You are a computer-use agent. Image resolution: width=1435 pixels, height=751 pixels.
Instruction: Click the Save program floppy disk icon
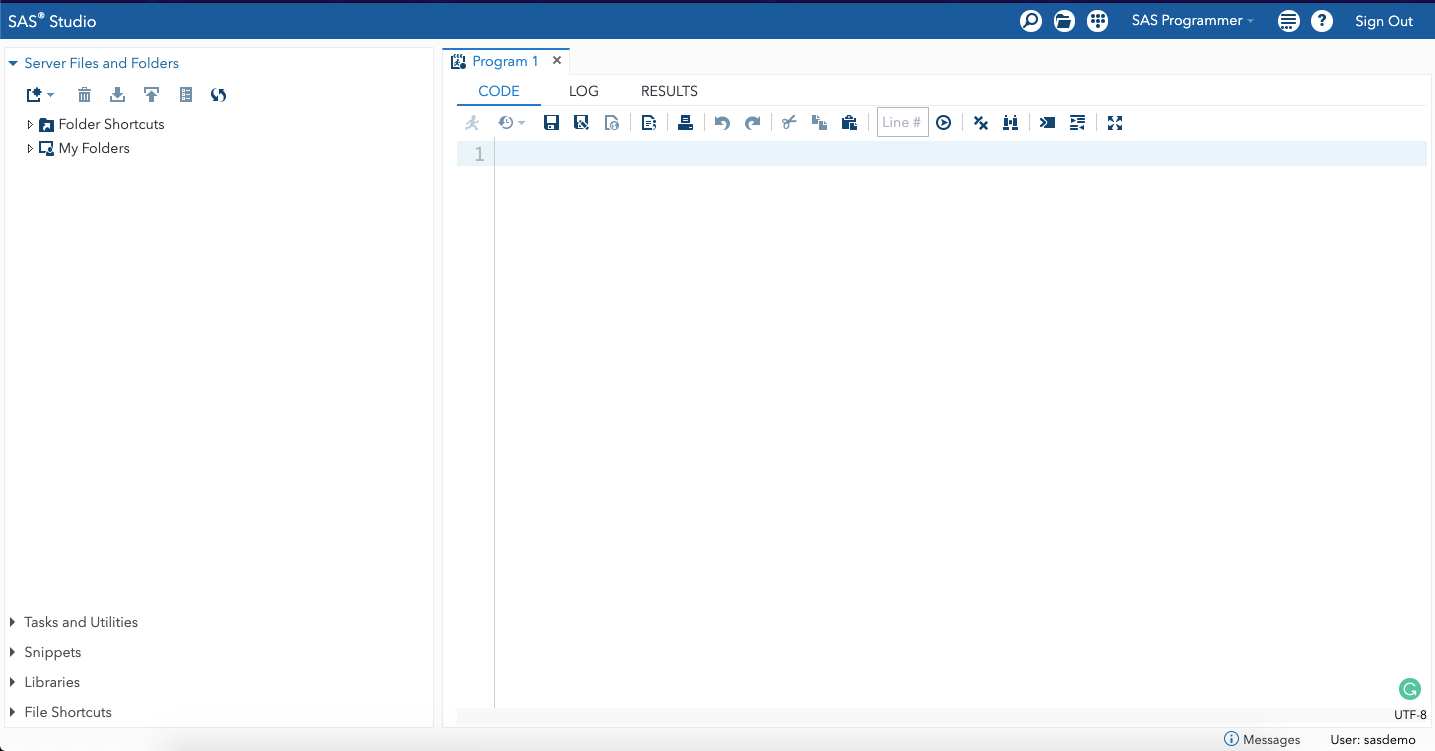click(551, 123)
